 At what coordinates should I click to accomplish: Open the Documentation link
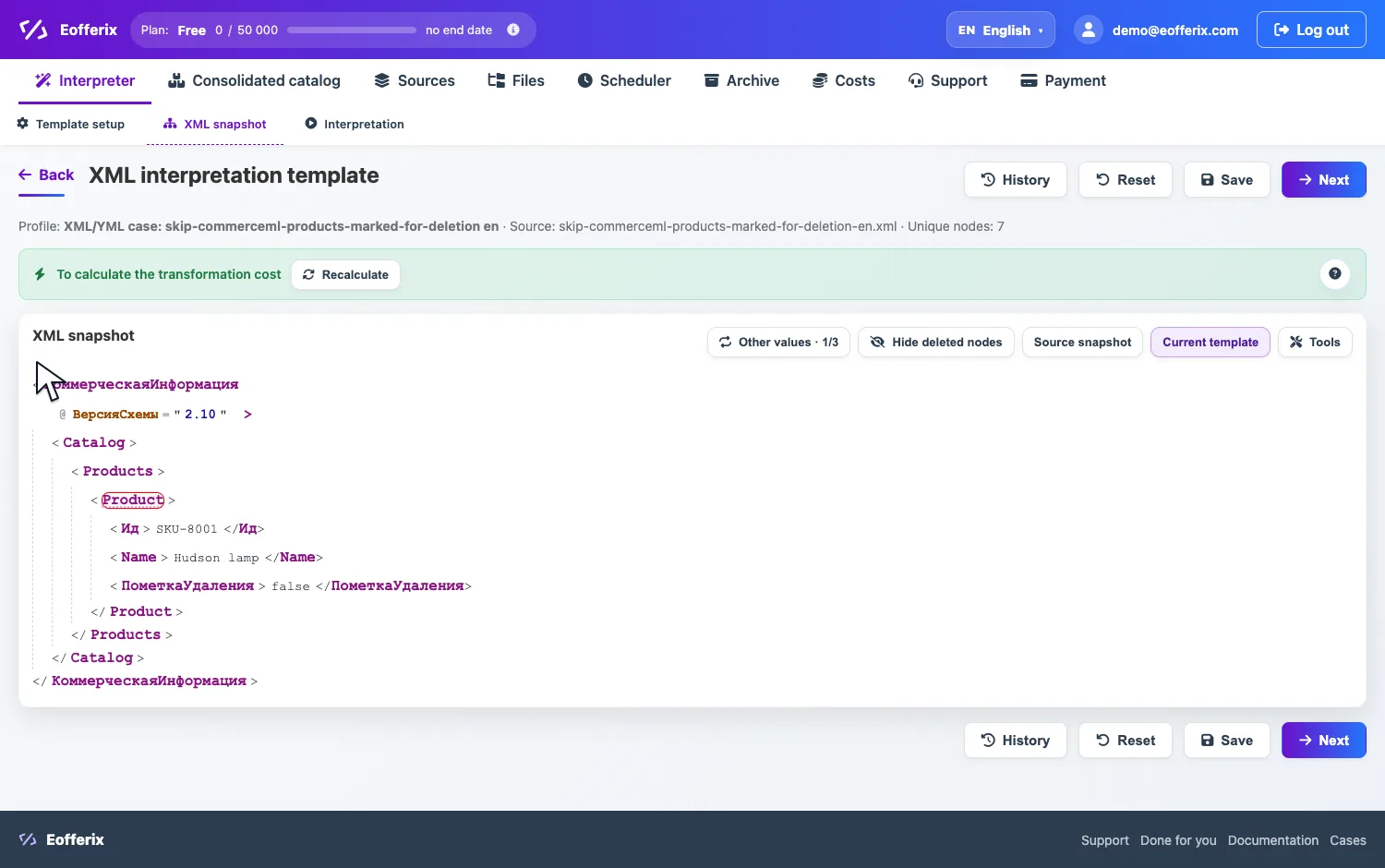1273,840
